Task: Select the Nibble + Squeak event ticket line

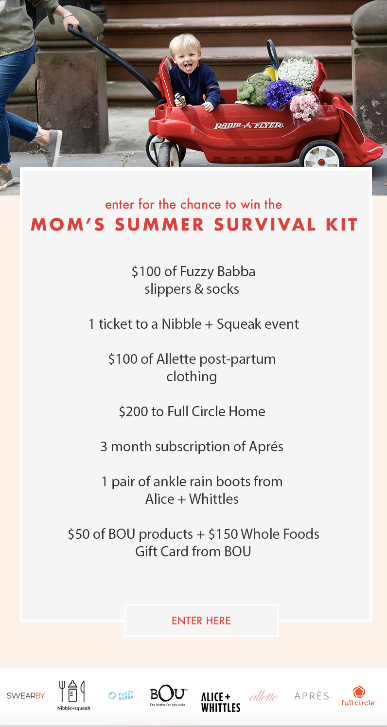Action: [x=194, y=324]
